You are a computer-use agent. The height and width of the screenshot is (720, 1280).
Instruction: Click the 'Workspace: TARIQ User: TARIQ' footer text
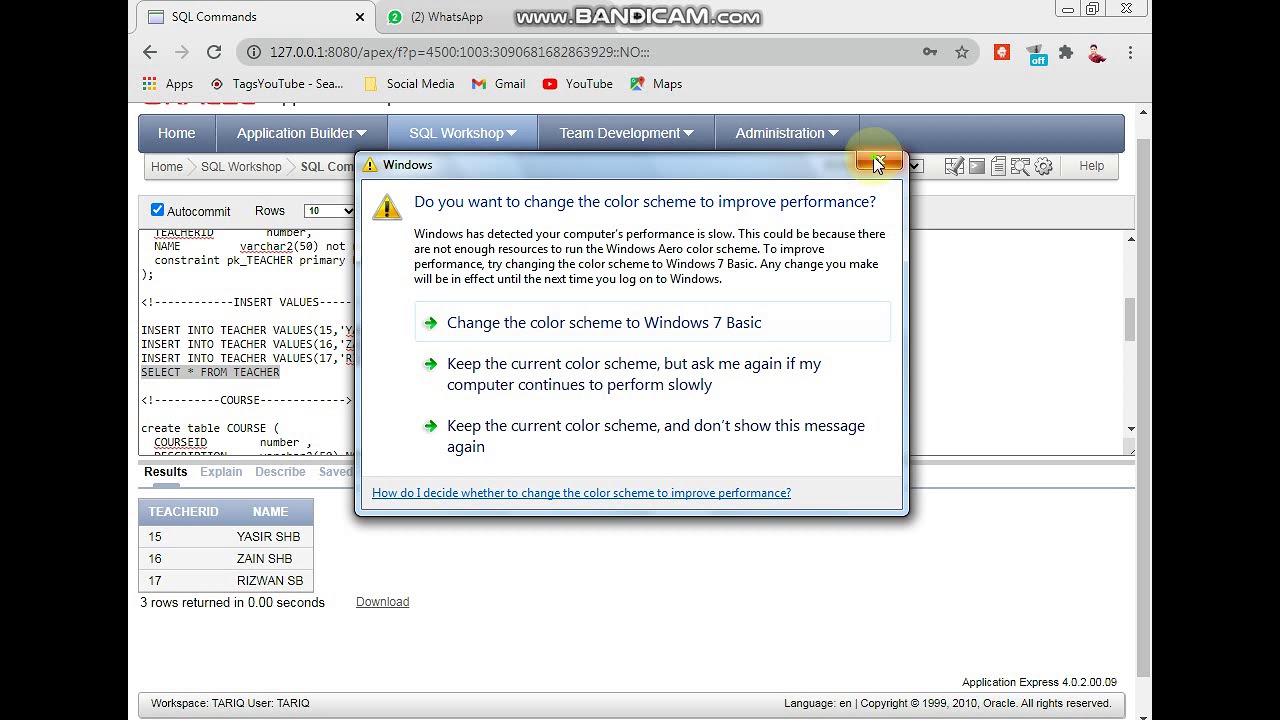(x=230, y=703)
